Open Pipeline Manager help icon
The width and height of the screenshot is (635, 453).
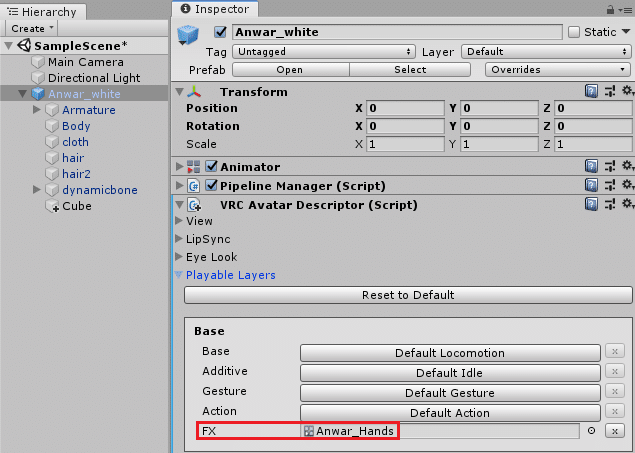pyautogui.click(x=591, y=185)
